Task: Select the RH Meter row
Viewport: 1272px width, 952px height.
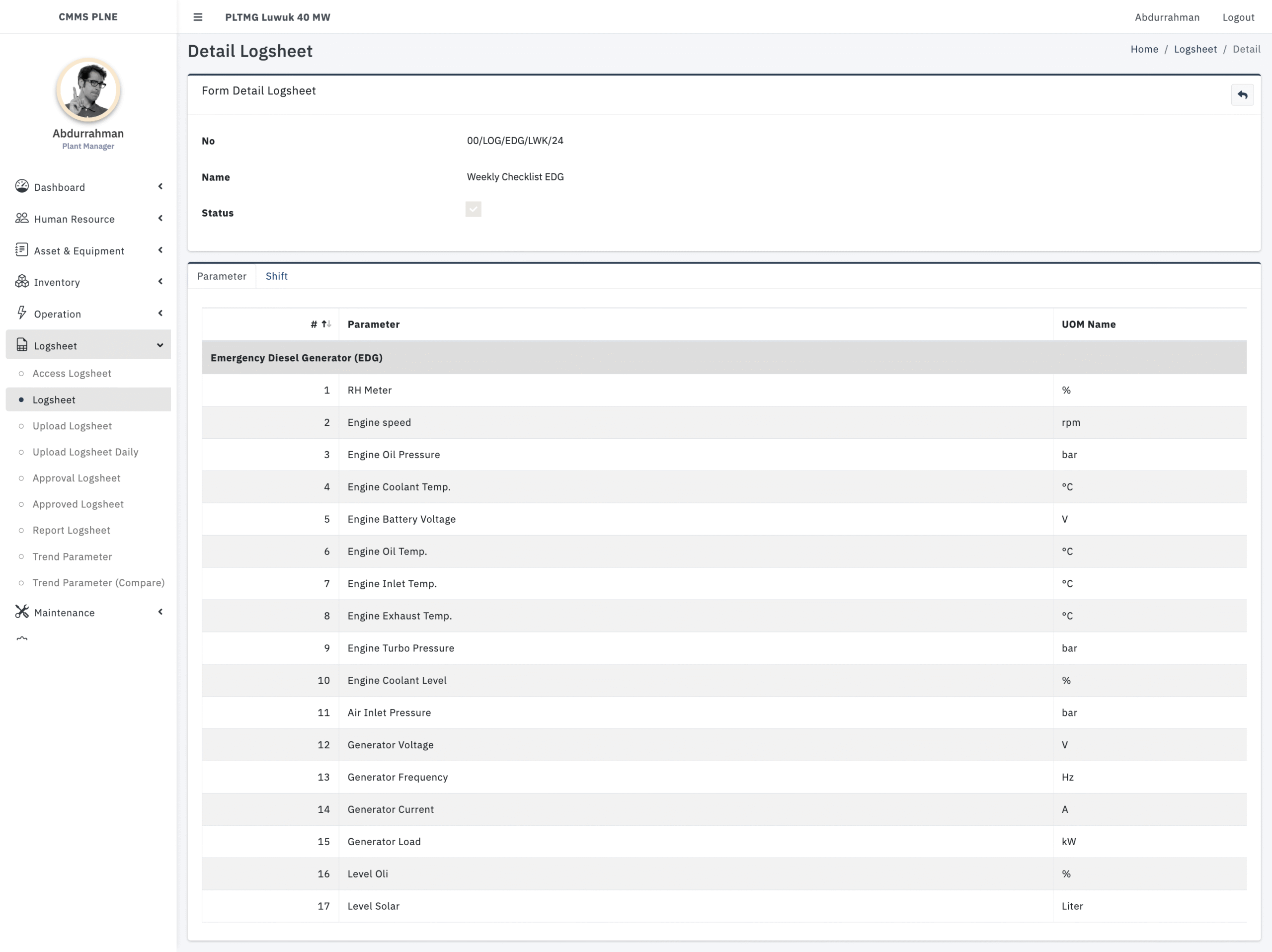Action: pyautogui.click(x=724, y=391)
